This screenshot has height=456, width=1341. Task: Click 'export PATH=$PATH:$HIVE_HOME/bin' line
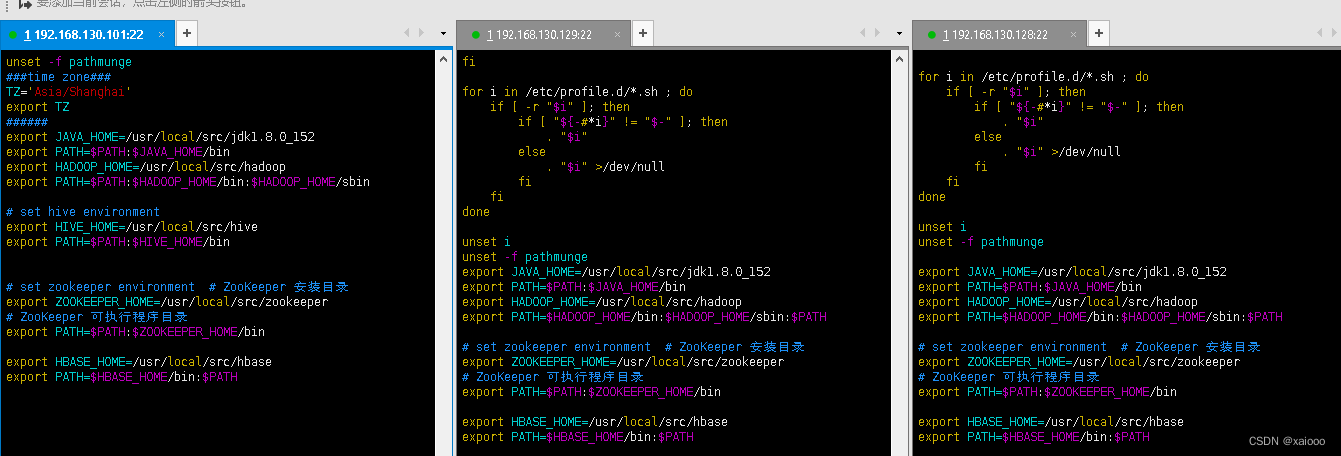[x=118, y=241]
